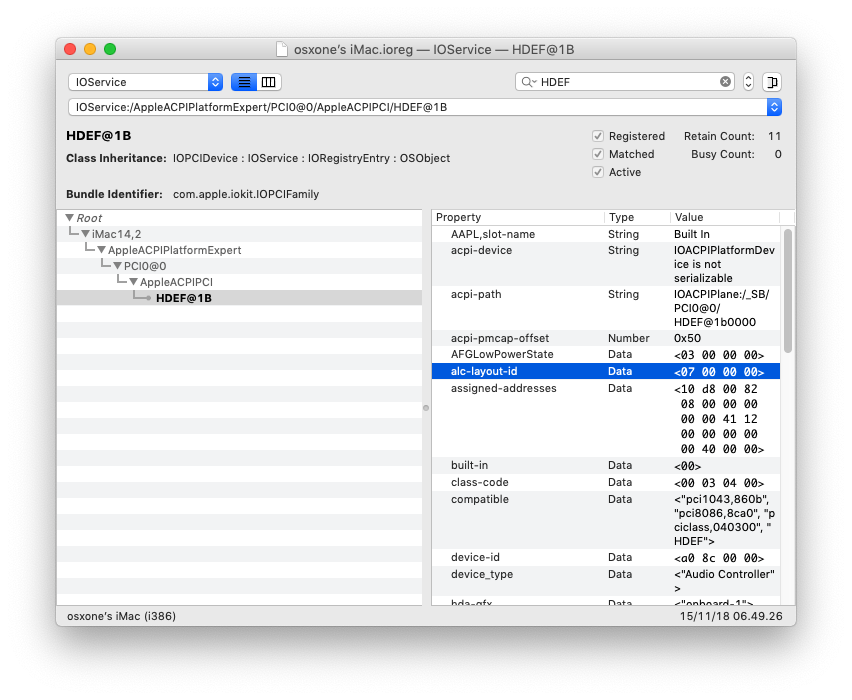Click the Class Inheritance text line
Image resolution: width=852 pixels, height=700 pixels.
point(258,158)
